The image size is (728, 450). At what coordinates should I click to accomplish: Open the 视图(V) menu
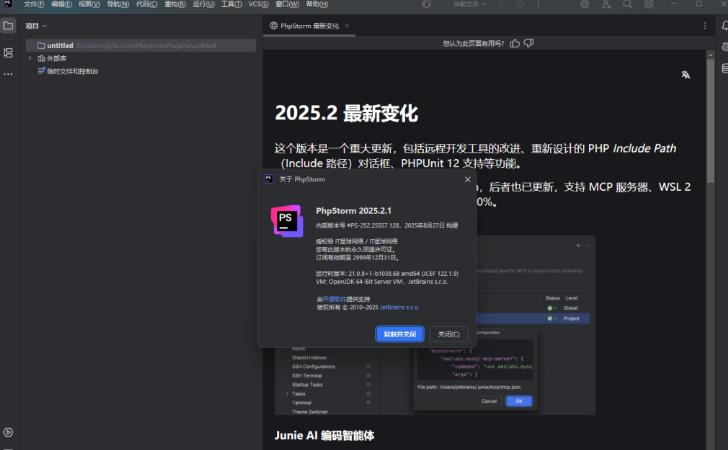[89, 4]
